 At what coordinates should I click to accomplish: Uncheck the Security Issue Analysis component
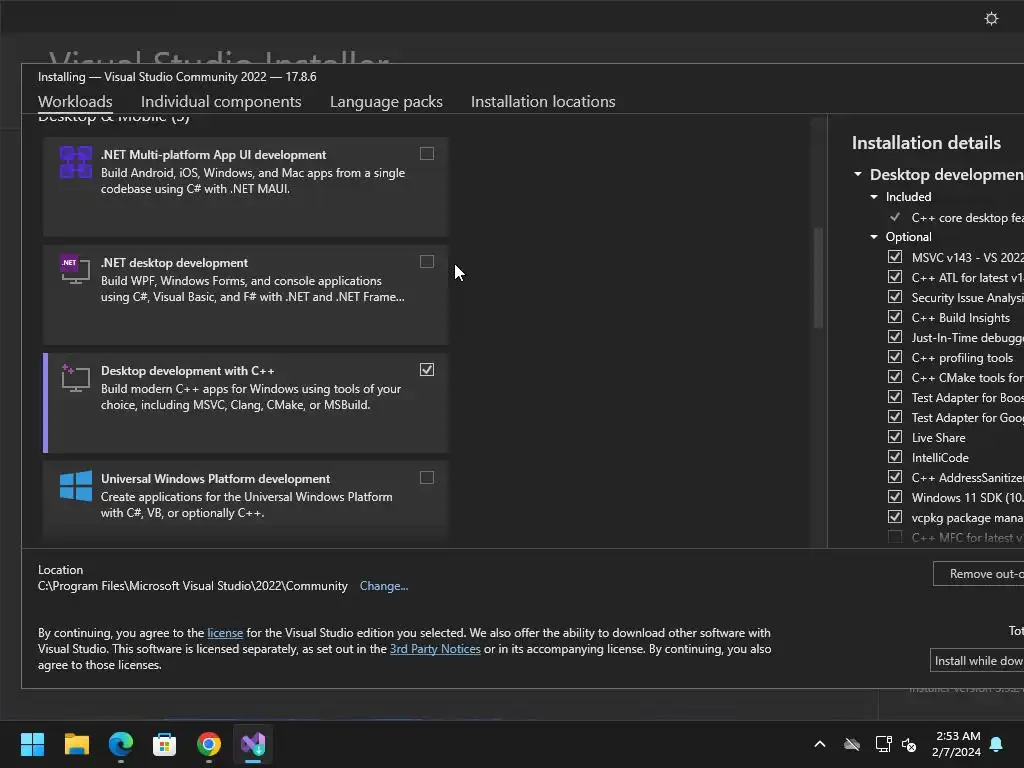[895, 297]
